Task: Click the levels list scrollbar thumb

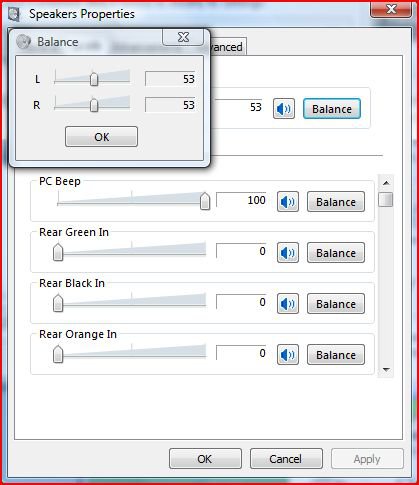Action: pos(386,199)
